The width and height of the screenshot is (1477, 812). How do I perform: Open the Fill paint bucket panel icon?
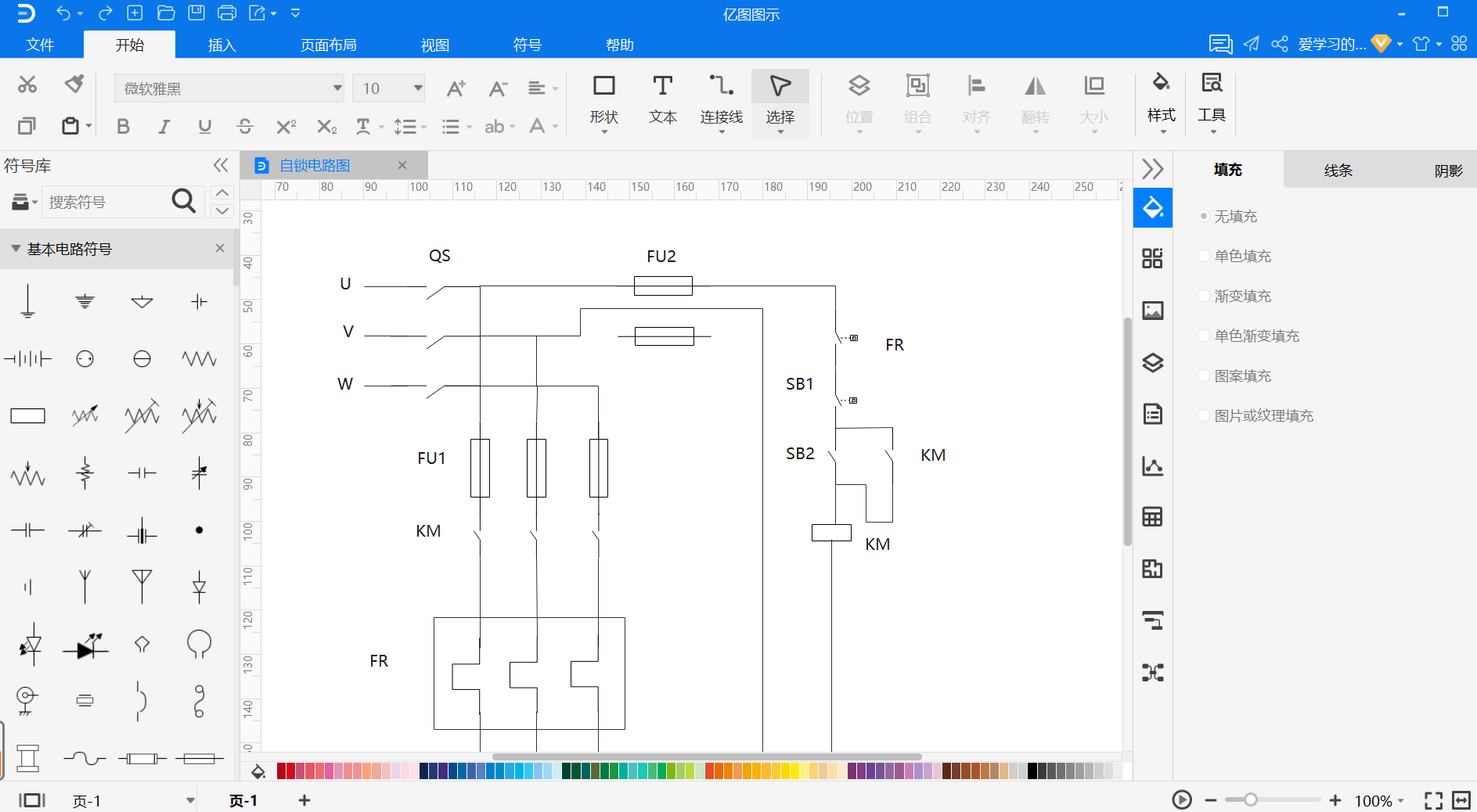click(1153, 208)
